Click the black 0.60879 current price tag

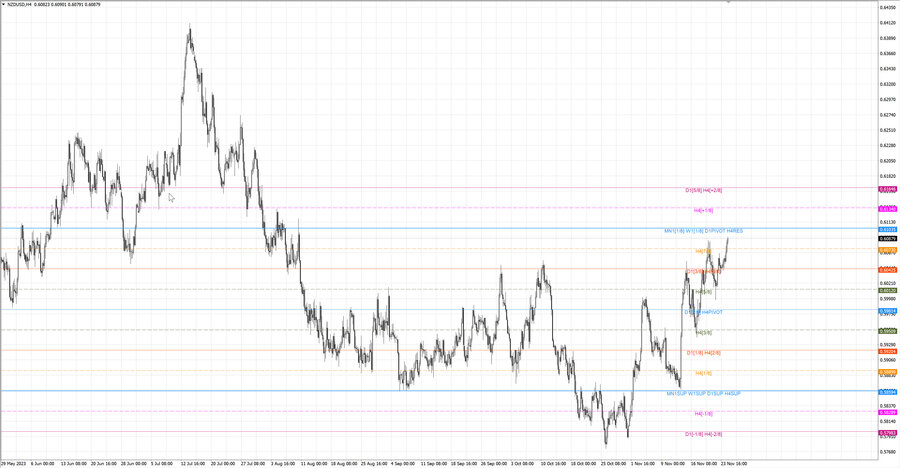[888, 238]
